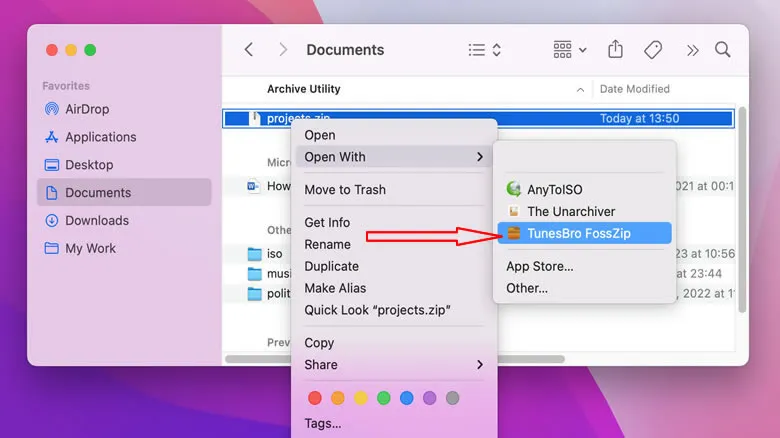Choose Tags... in context menu
This screenshot has height=438, width=780.
(394, 424)
